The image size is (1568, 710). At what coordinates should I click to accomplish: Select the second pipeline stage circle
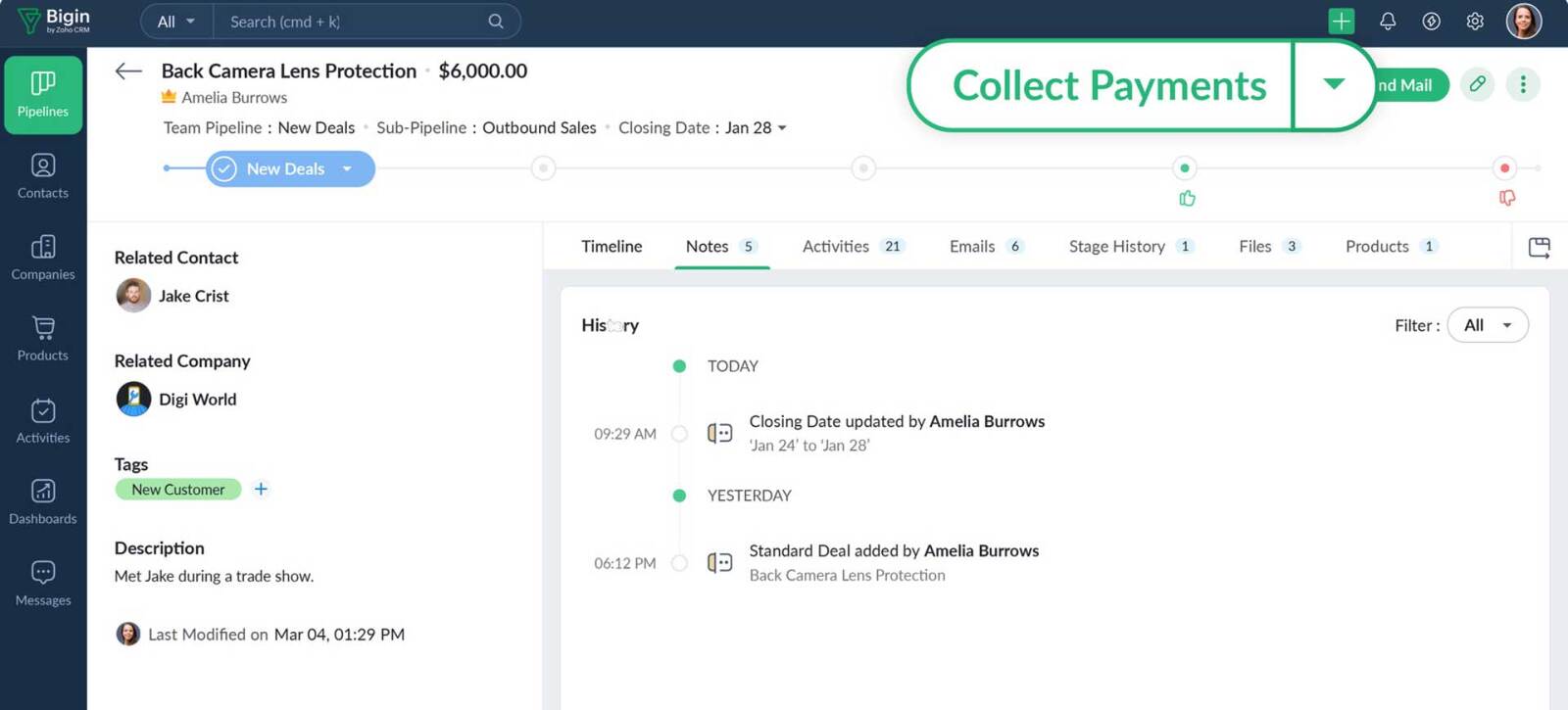(543, 168)
